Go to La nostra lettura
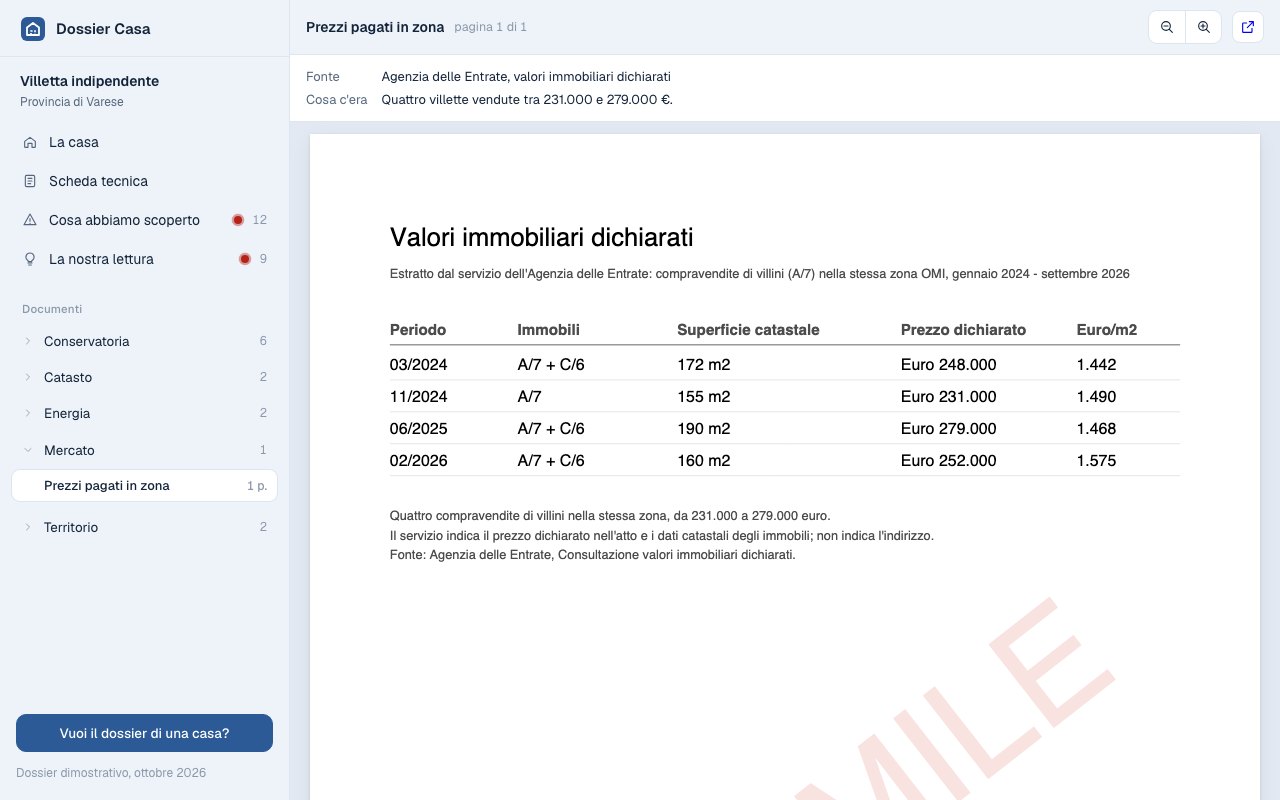The width and height of the screenshot is (1280, 800). (144, 259)
